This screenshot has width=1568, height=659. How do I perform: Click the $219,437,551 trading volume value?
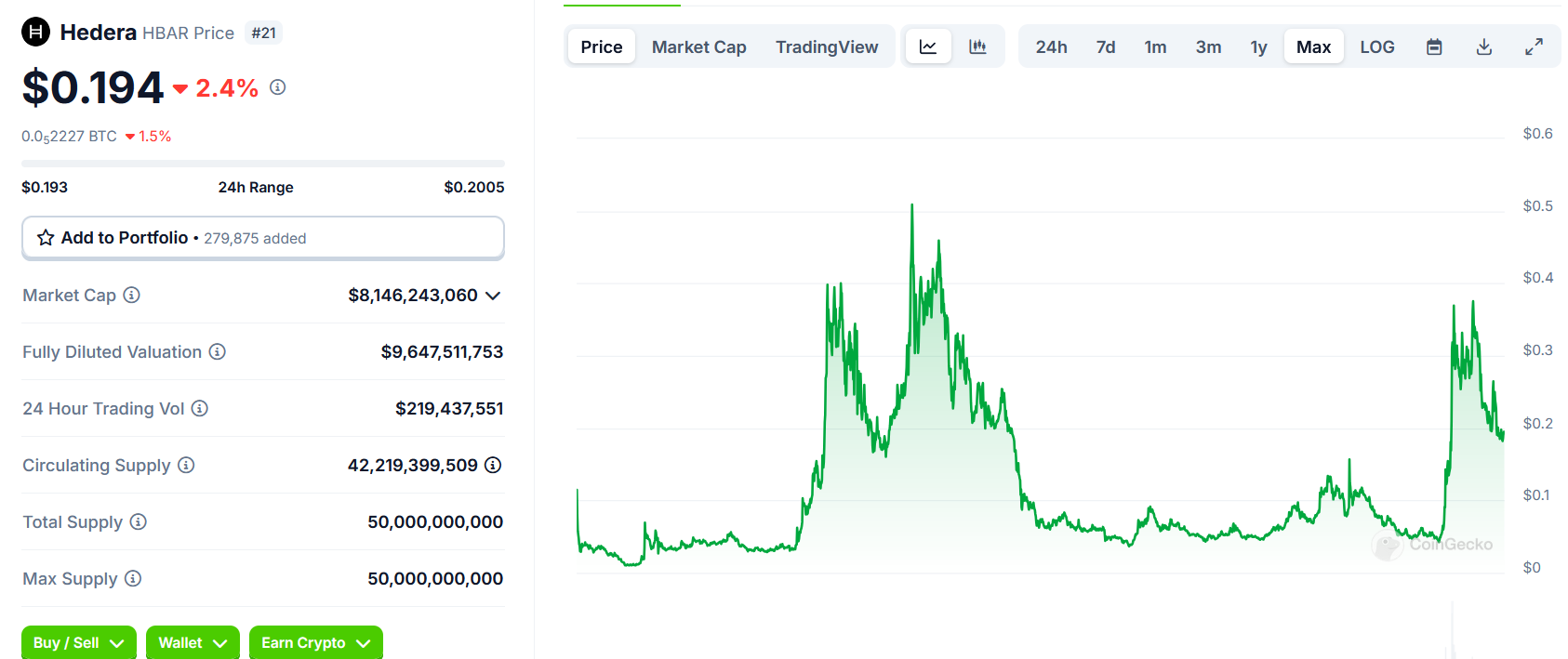coord(449,408)
